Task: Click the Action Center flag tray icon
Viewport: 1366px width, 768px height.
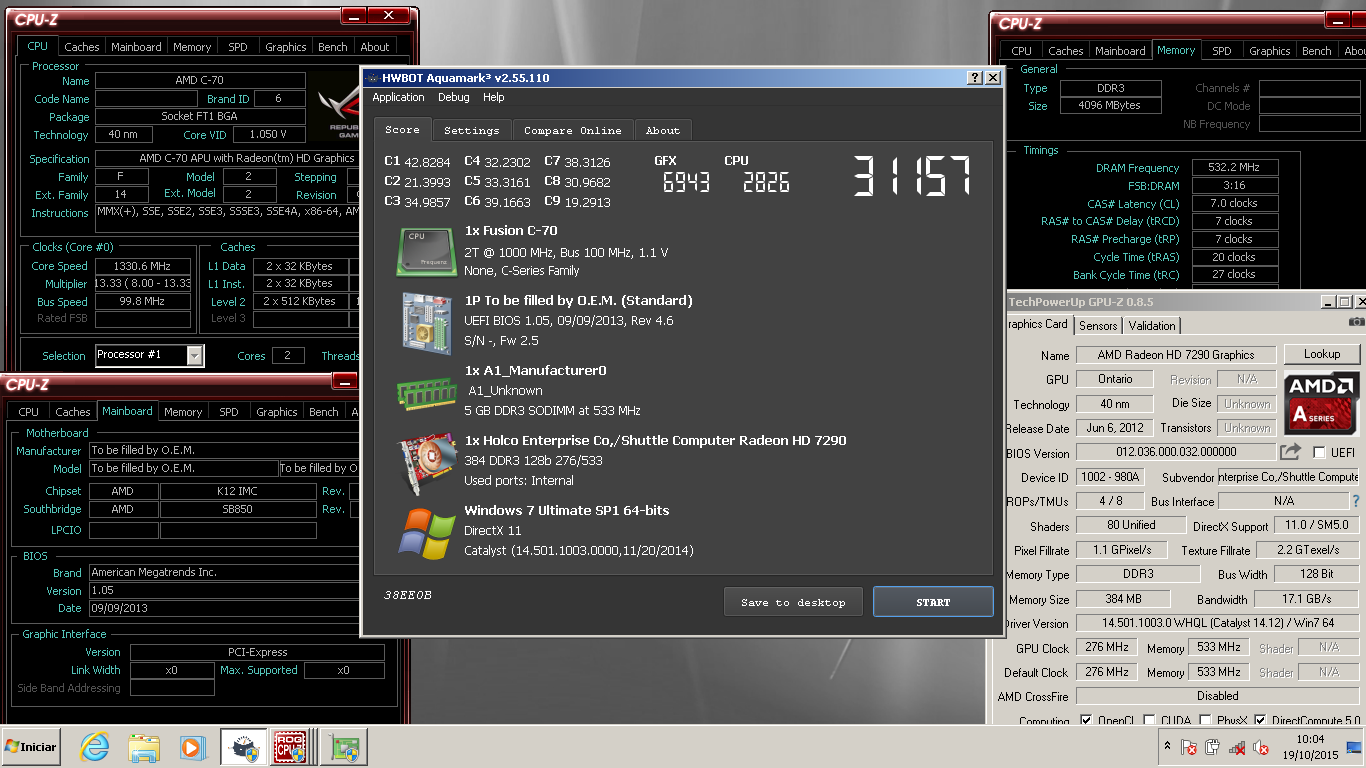Action: pos(1189,747)
